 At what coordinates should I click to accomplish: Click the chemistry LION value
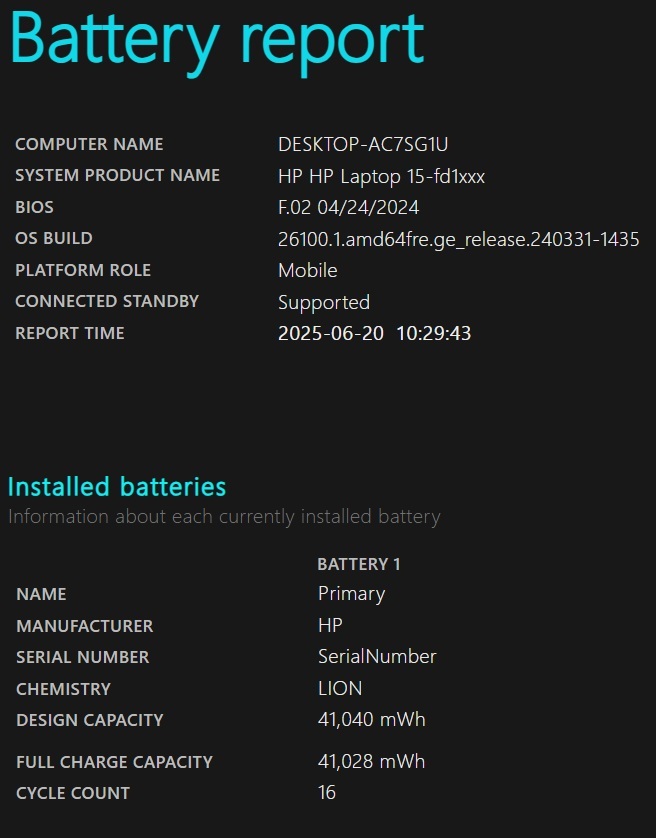(x=340, y=688)
